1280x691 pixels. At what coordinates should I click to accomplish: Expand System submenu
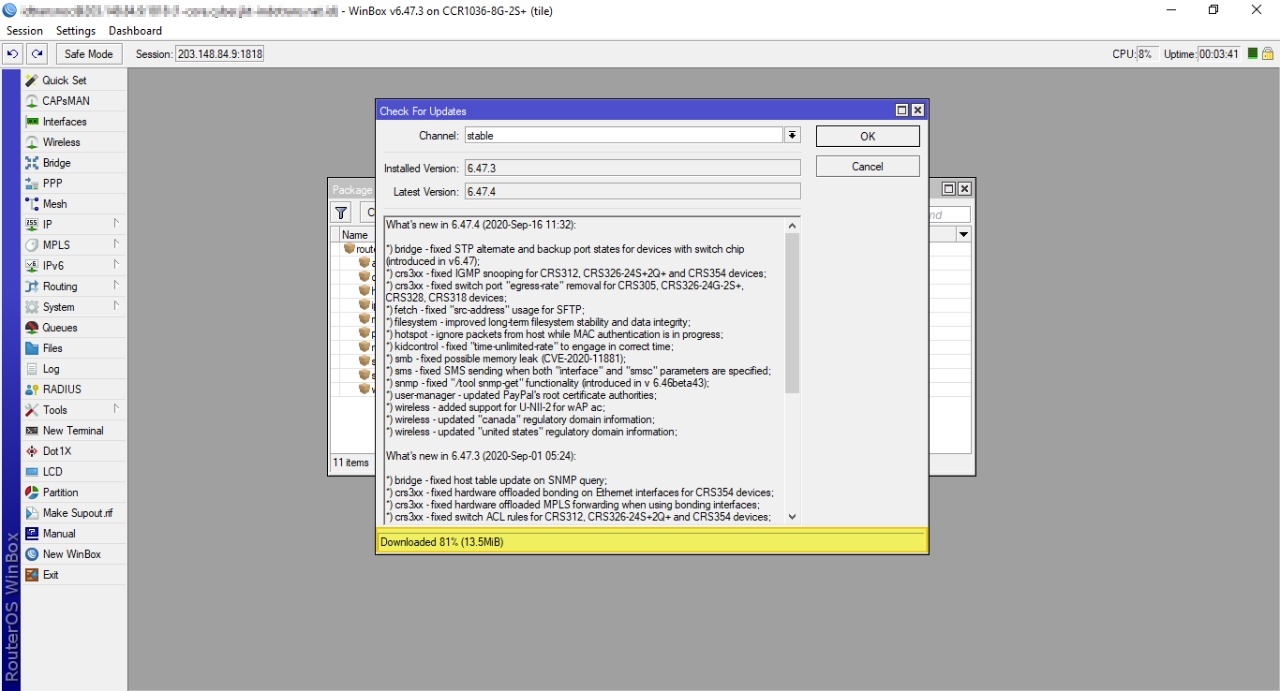(116, 307)
